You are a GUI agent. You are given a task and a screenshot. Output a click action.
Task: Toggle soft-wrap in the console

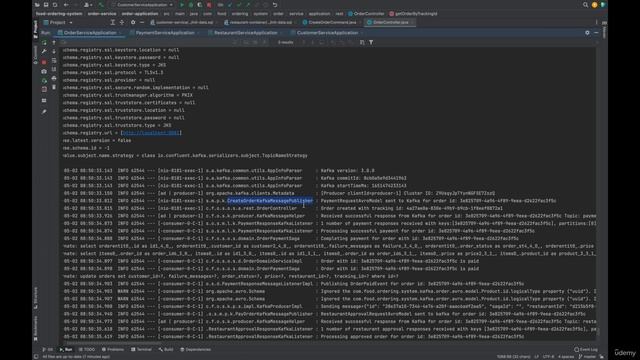pyautogui.click(x=54, y=60)
